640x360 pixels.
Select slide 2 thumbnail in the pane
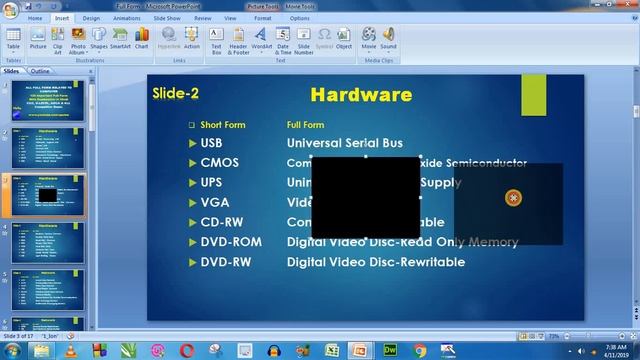point(48,148)
